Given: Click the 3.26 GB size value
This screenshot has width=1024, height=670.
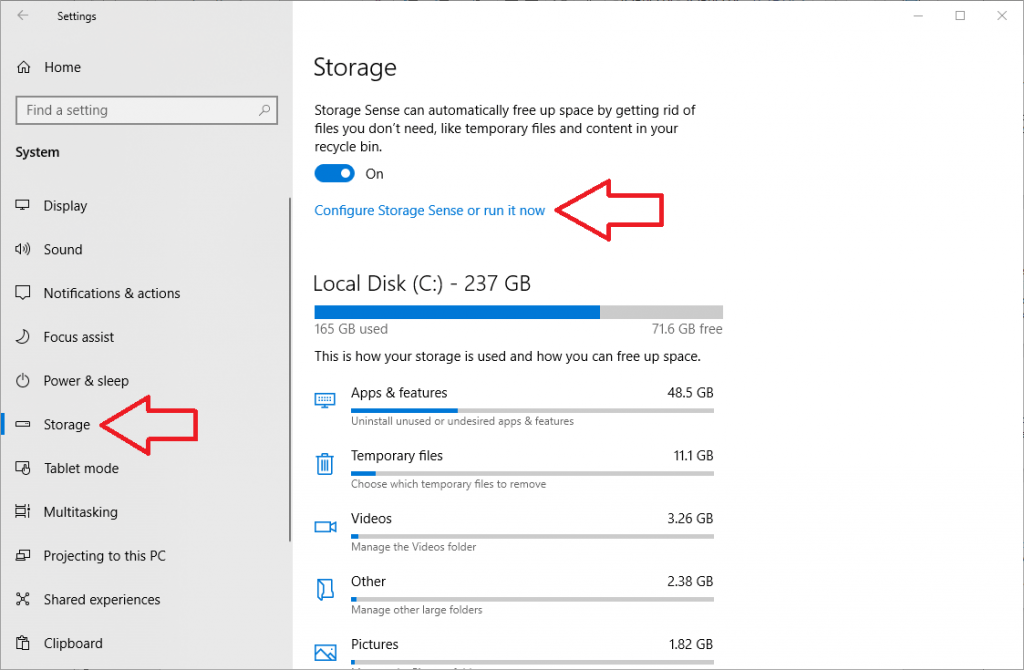Looking at the screenshot, I should coord(690,518).
